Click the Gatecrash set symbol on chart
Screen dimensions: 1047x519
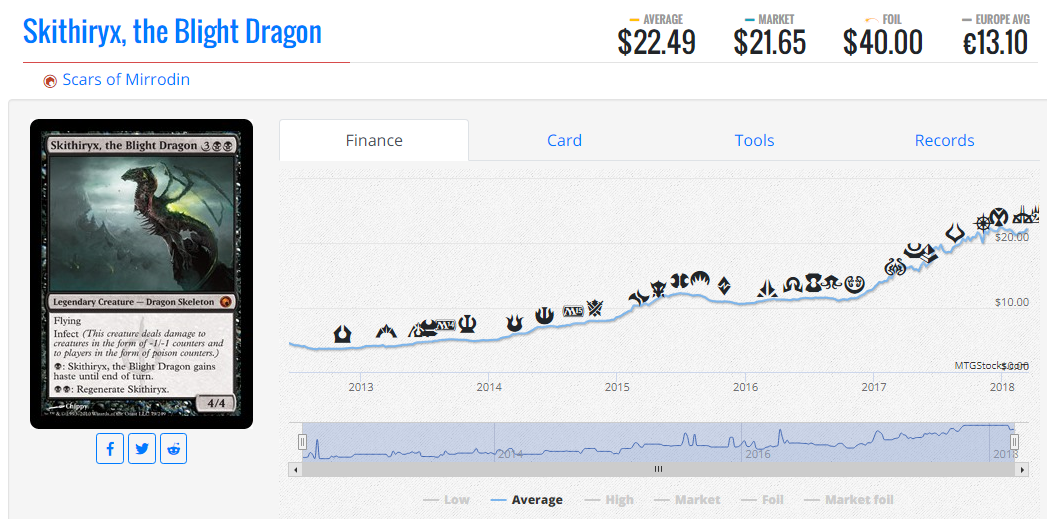(386, 330)
